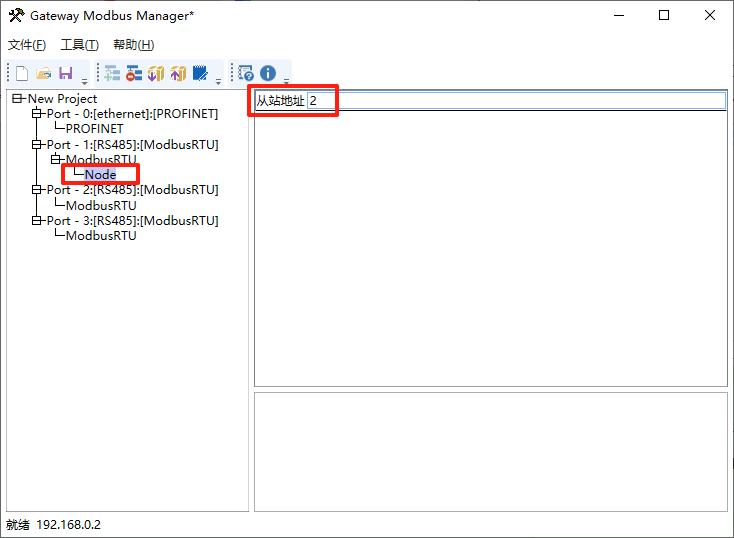Select the PROFINET tree item

click(x=95, y=129)
